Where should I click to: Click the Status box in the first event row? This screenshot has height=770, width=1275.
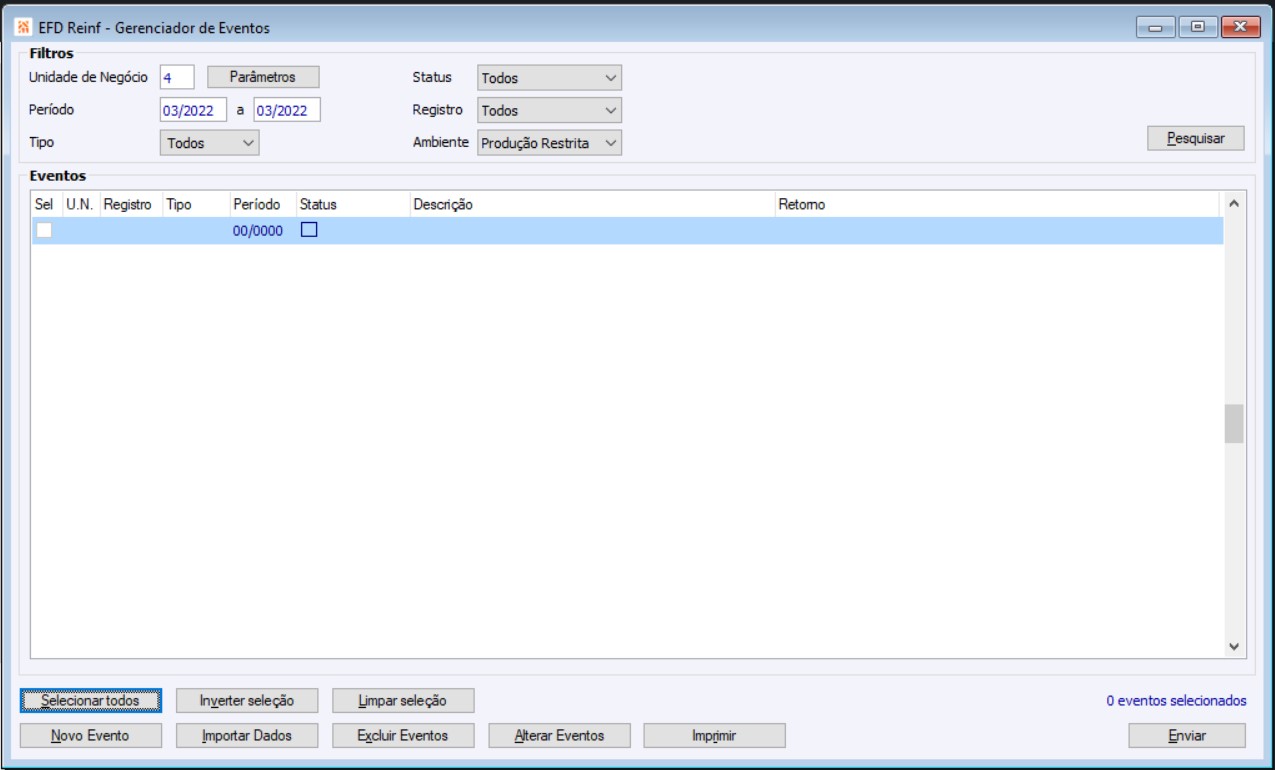click(309, 230)
